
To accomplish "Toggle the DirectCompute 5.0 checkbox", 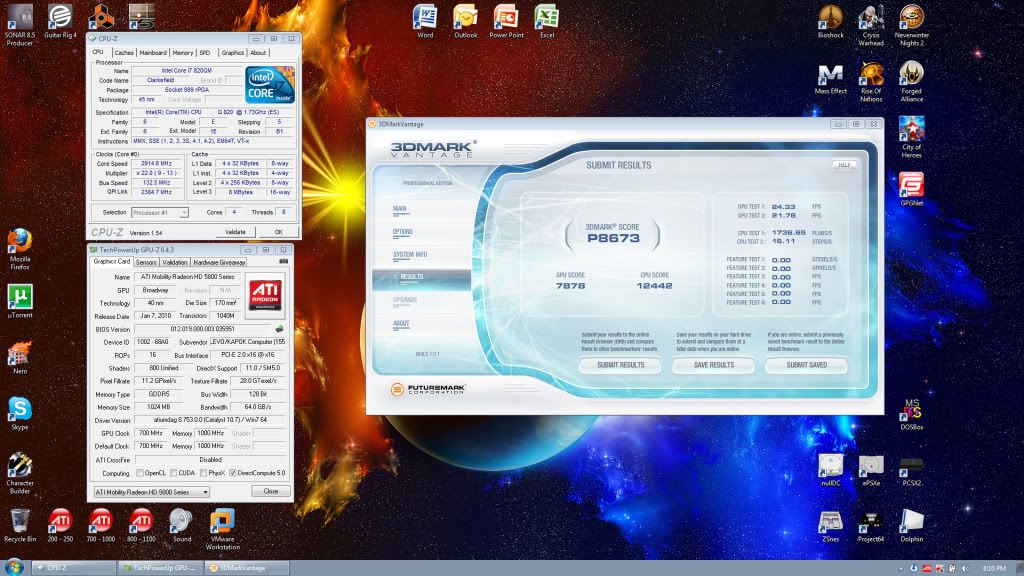I will 232,473.
